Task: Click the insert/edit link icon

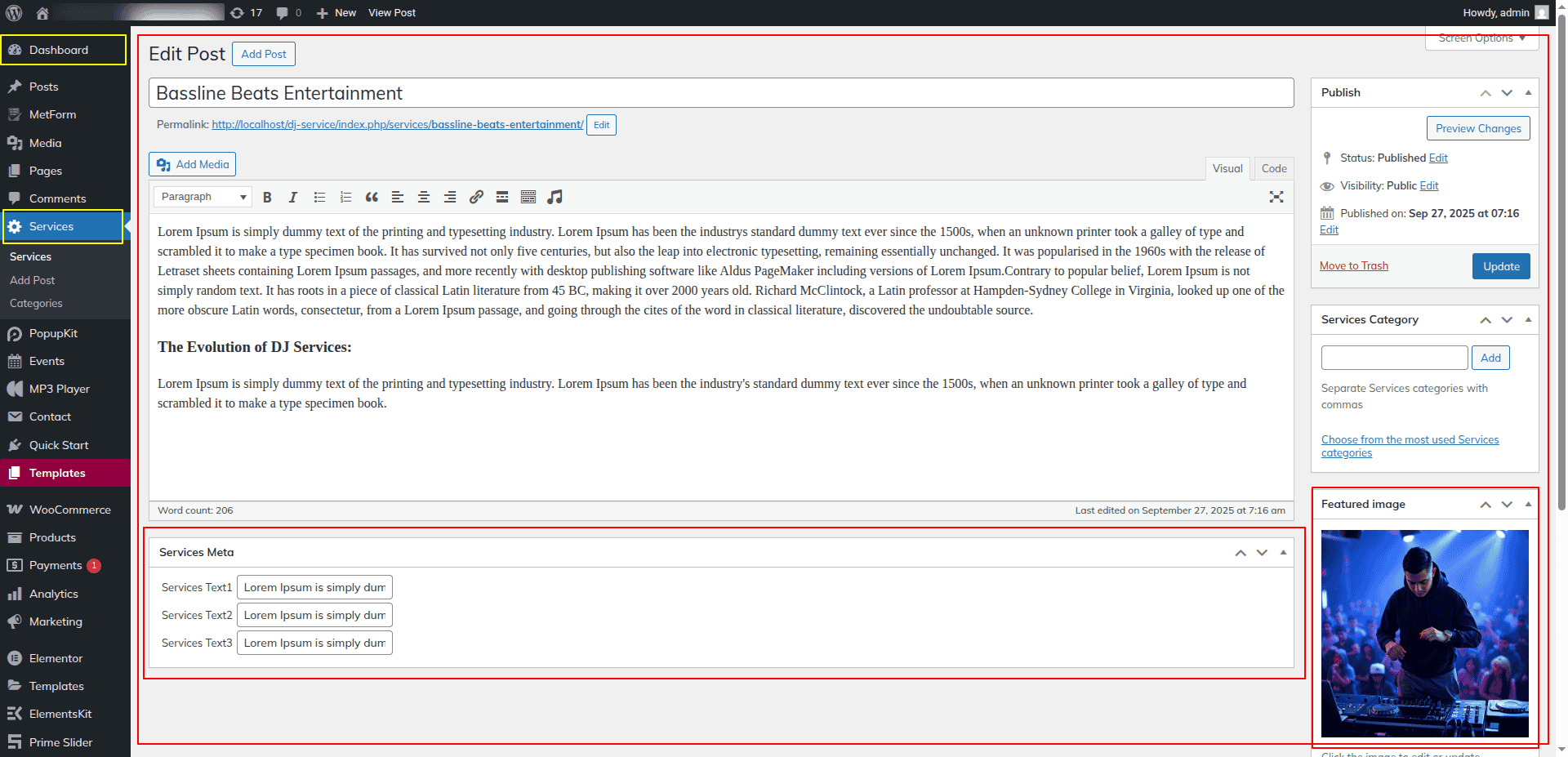Action: coord(476,197)
